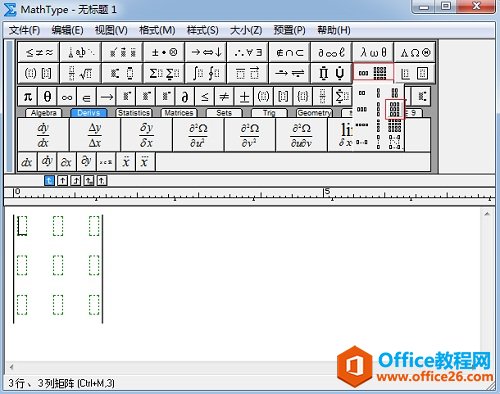Insert the Δy/Δx expression
This screenshot has height=394, width=500.
click(95, 135)
